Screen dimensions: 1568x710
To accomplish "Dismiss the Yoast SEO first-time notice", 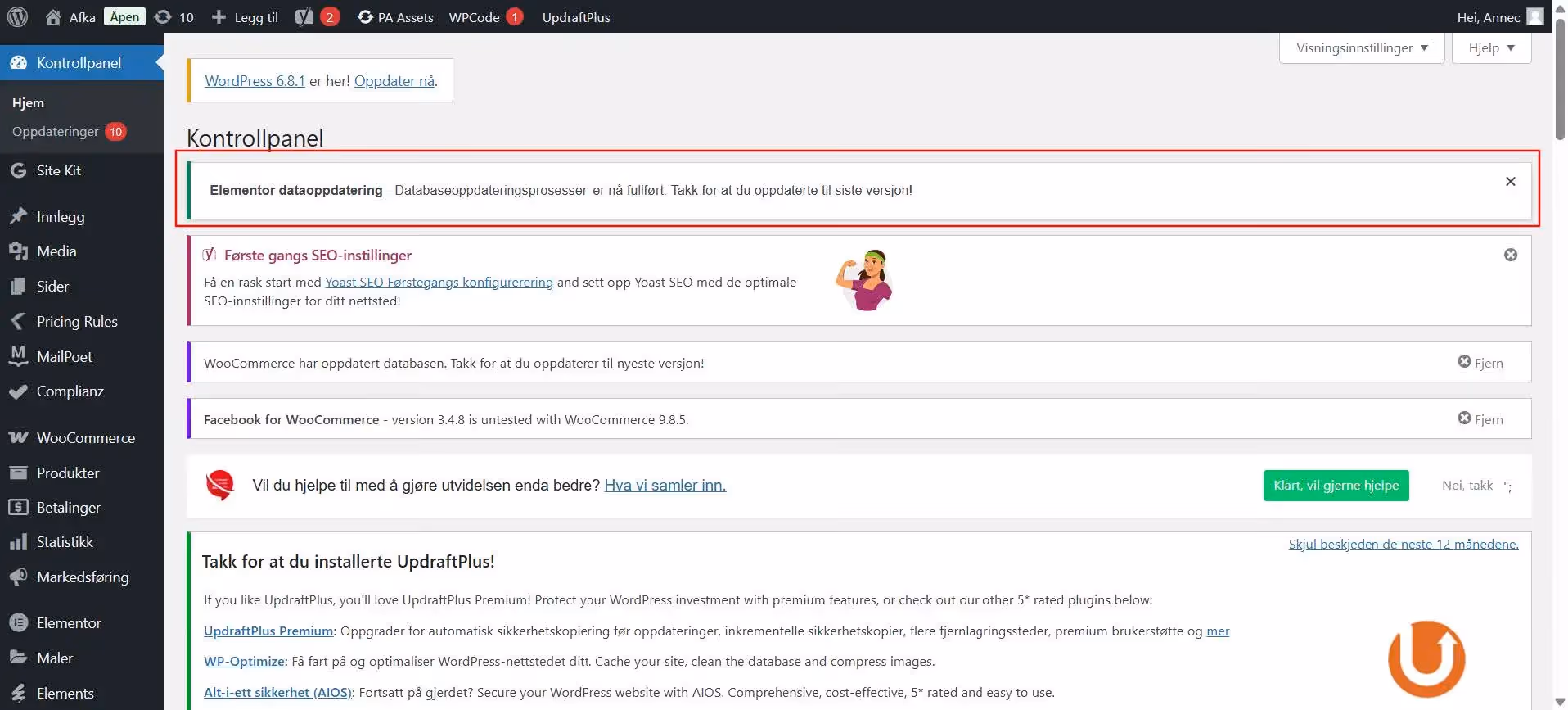I will 1511,255.
